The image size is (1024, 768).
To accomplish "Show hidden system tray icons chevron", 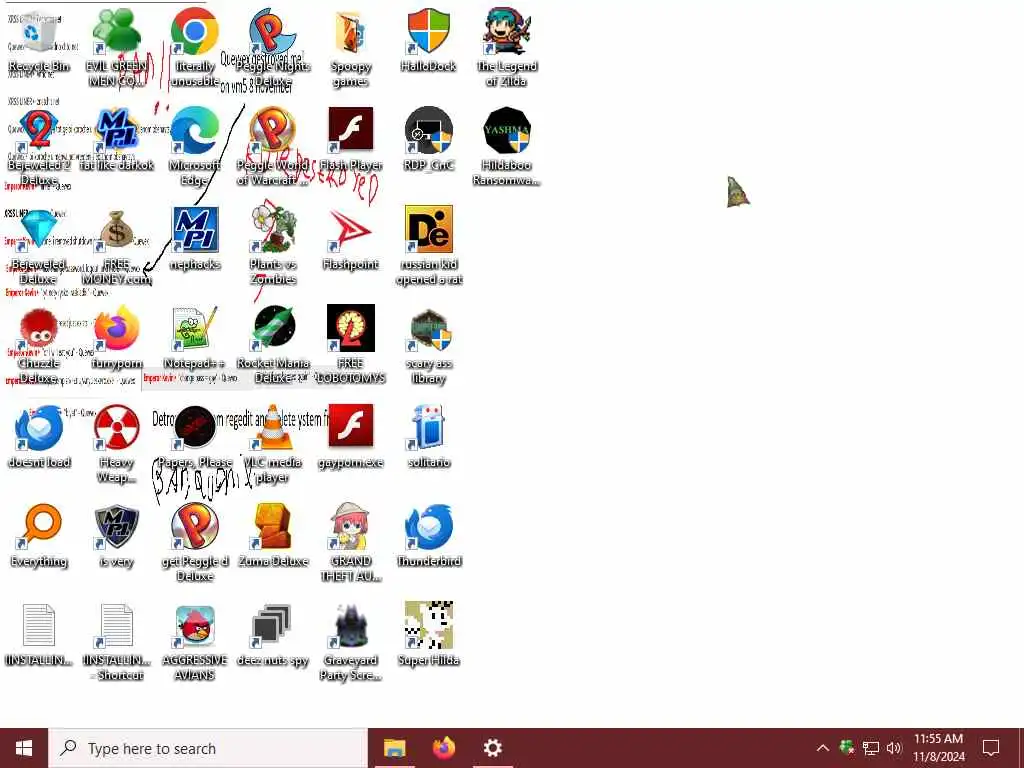I will [x=823, y=748].
